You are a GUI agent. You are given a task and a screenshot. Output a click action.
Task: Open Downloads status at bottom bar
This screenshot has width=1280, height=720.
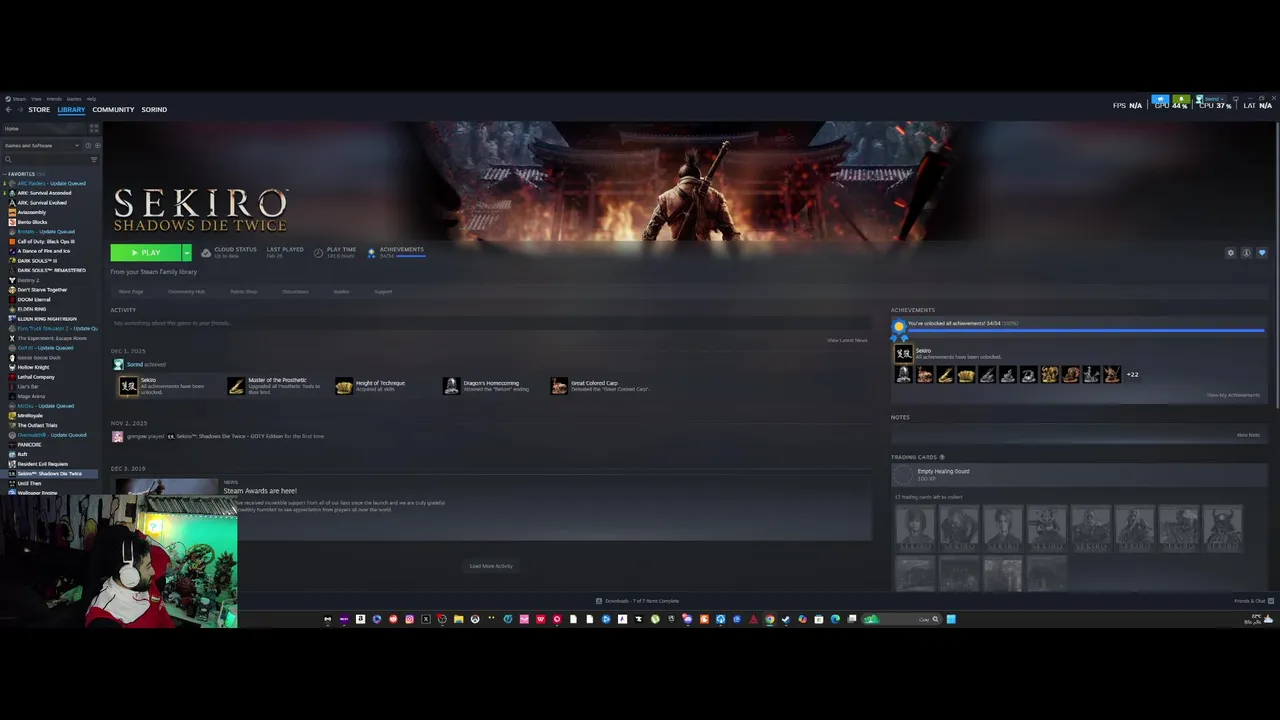tap(637, 601)
